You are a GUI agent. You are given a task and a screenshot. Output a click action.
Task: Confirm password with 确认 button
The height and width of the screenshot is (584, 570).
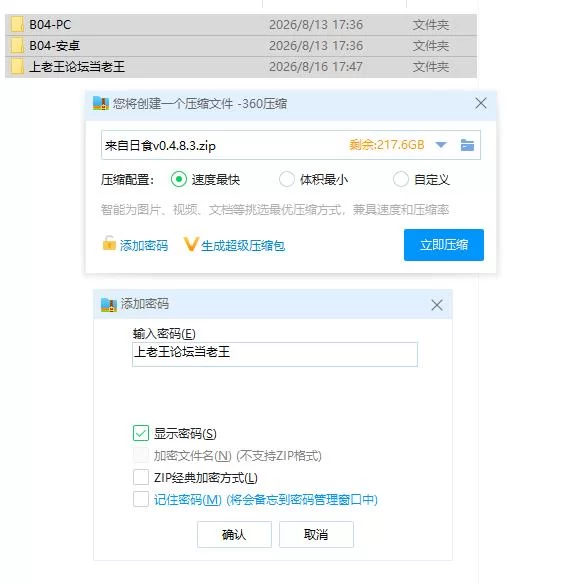click(x=234, y=534)
